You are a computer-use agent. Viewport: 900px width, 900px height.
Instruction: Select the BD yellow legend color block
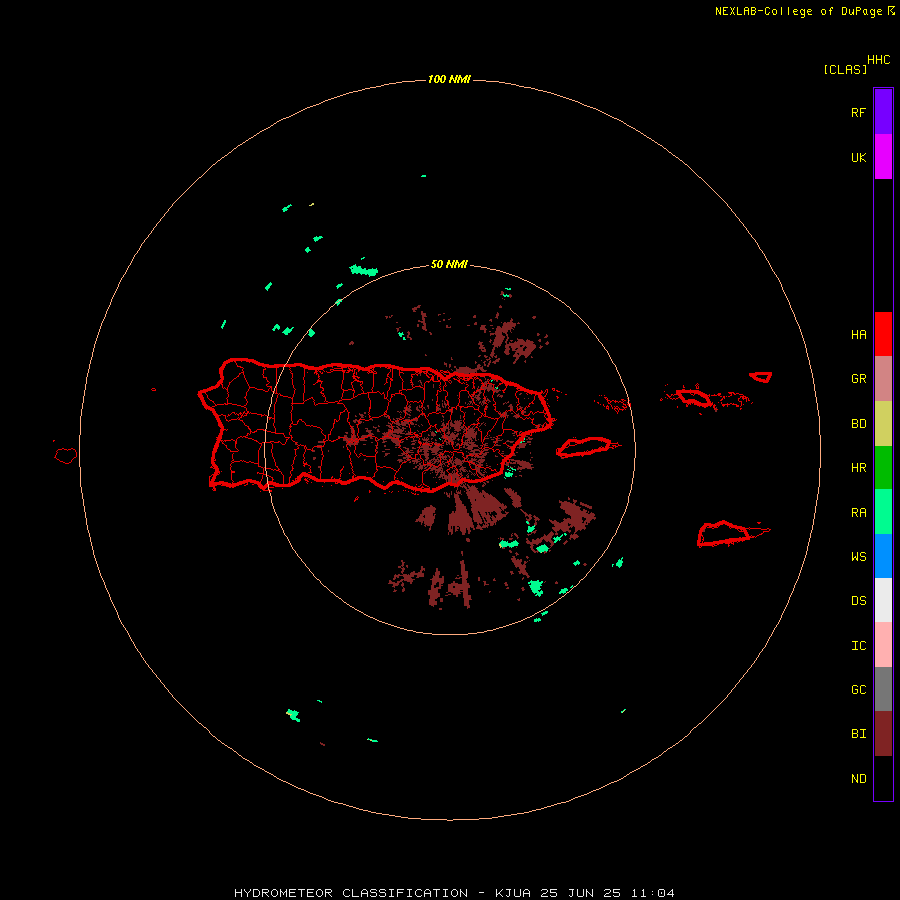pos(883,424)
